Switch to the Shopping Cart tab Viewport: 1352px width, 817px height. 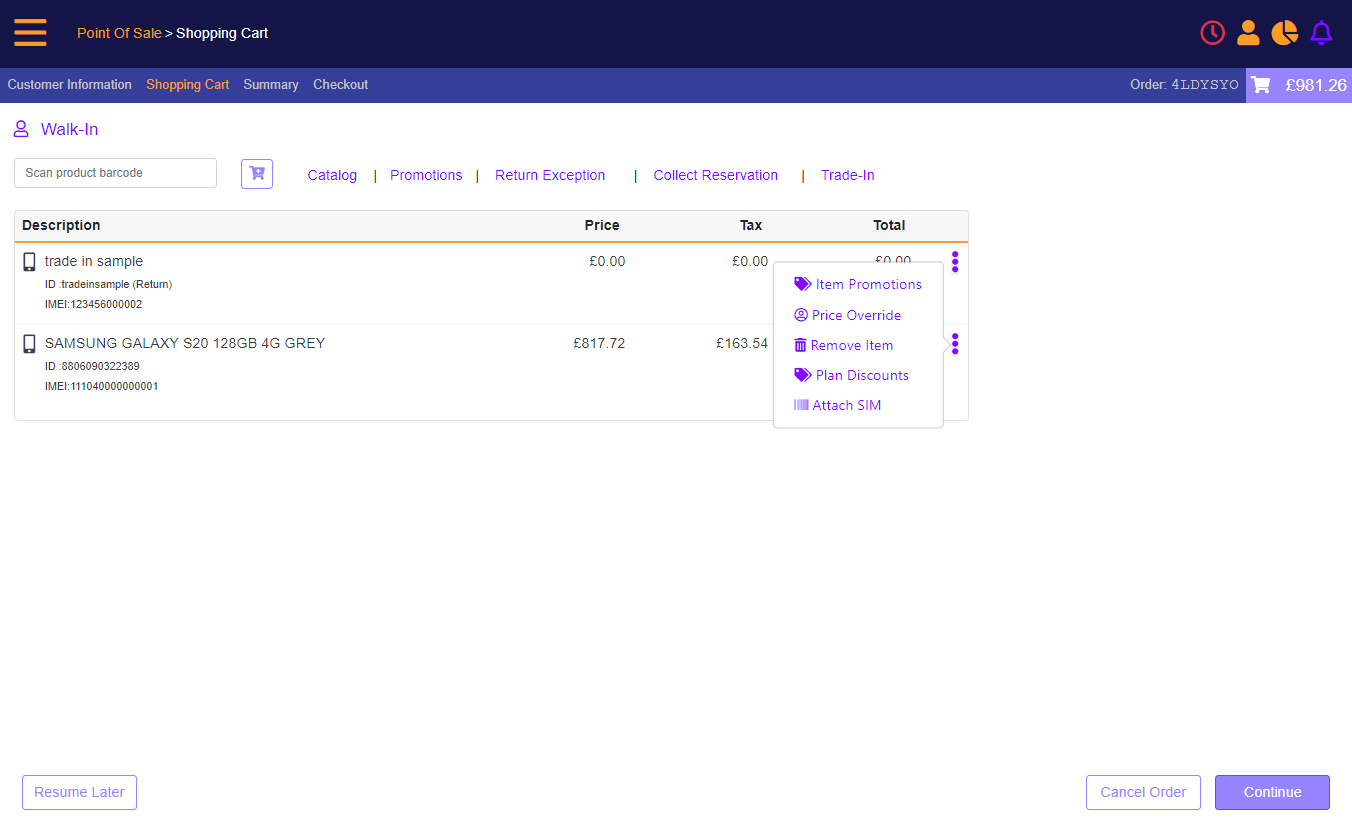click(x=188, y=85)
